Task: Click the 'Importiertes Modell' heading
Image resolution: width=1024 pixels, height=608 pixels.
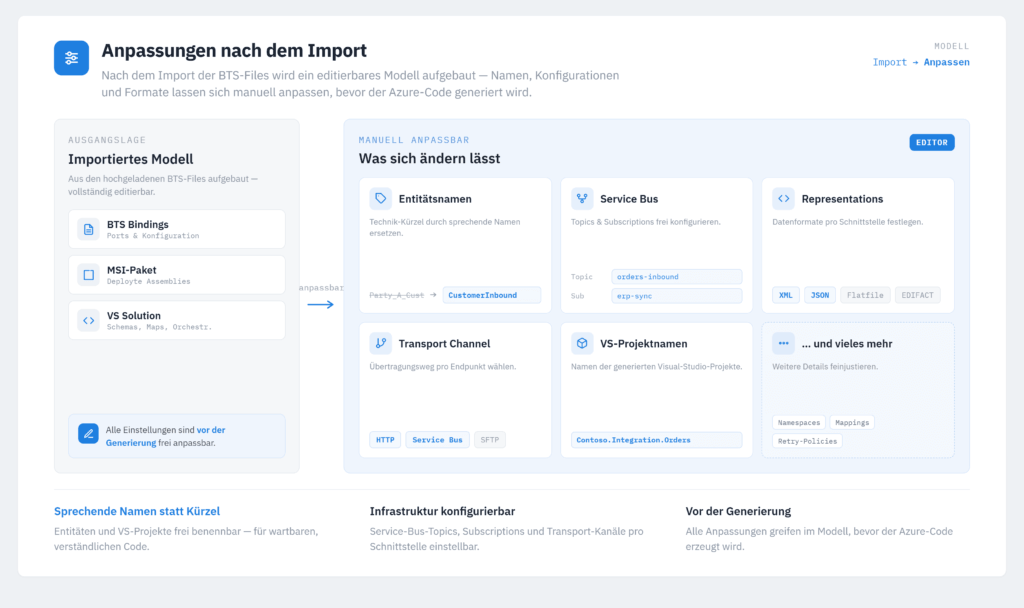Action: 131,159
